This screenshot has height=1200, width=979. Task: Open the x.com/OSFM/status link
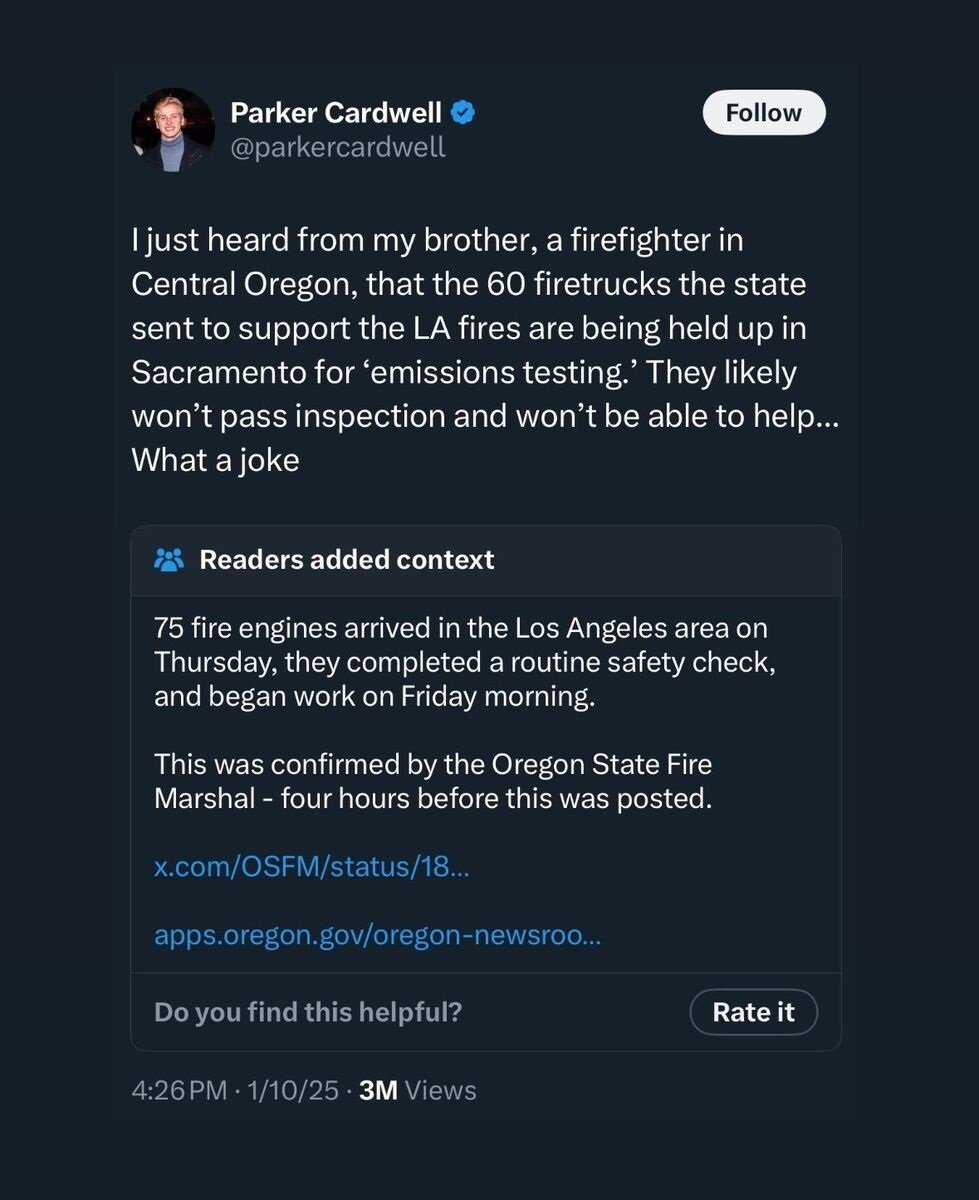[311, 866]
